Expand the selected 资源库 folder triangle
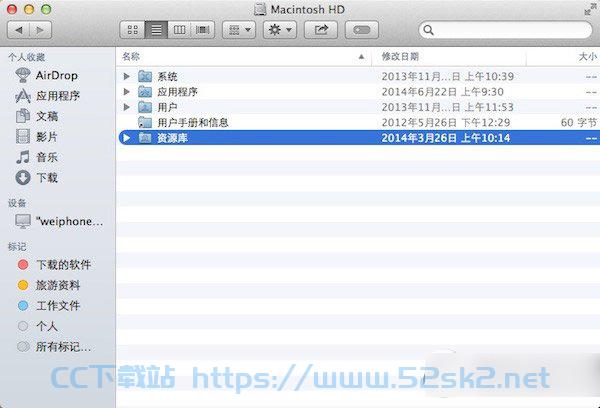The width and height of the screenshot is (600, 408). coord(126,138)
